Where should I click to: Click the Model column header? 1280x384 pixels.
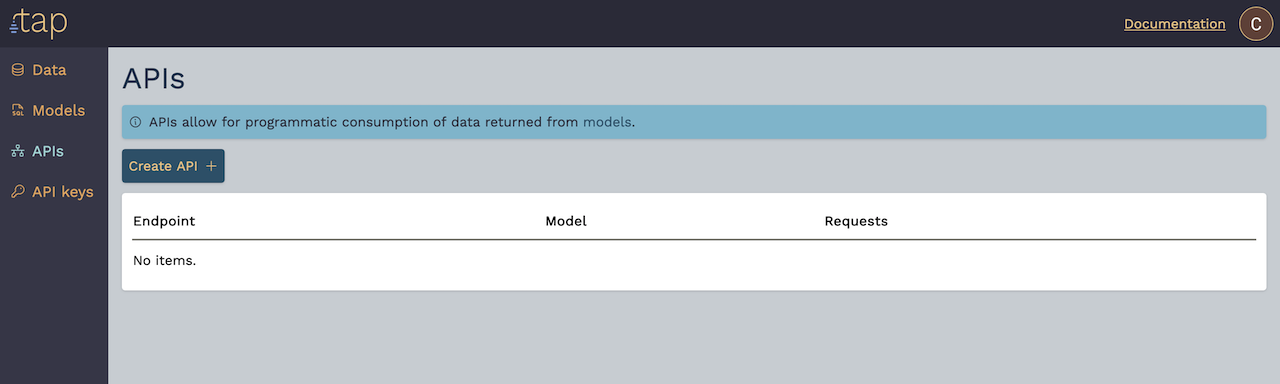click(566, 221)
